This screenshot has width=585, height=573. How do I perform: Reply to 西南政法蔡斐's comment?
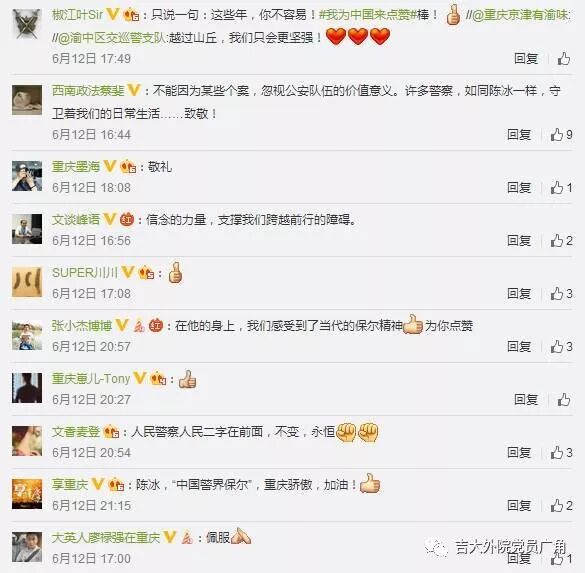point(519,135)
